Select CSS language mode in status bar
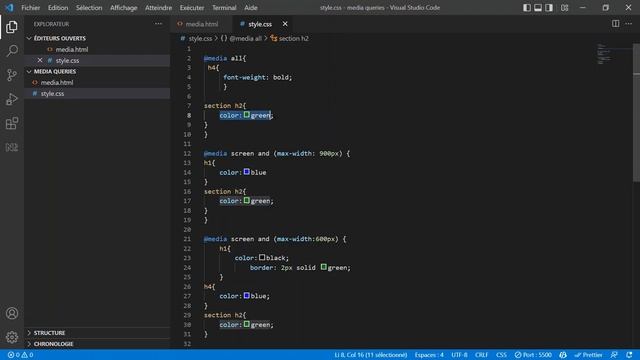This screenshot has width=640, height=360. (501, 355)
